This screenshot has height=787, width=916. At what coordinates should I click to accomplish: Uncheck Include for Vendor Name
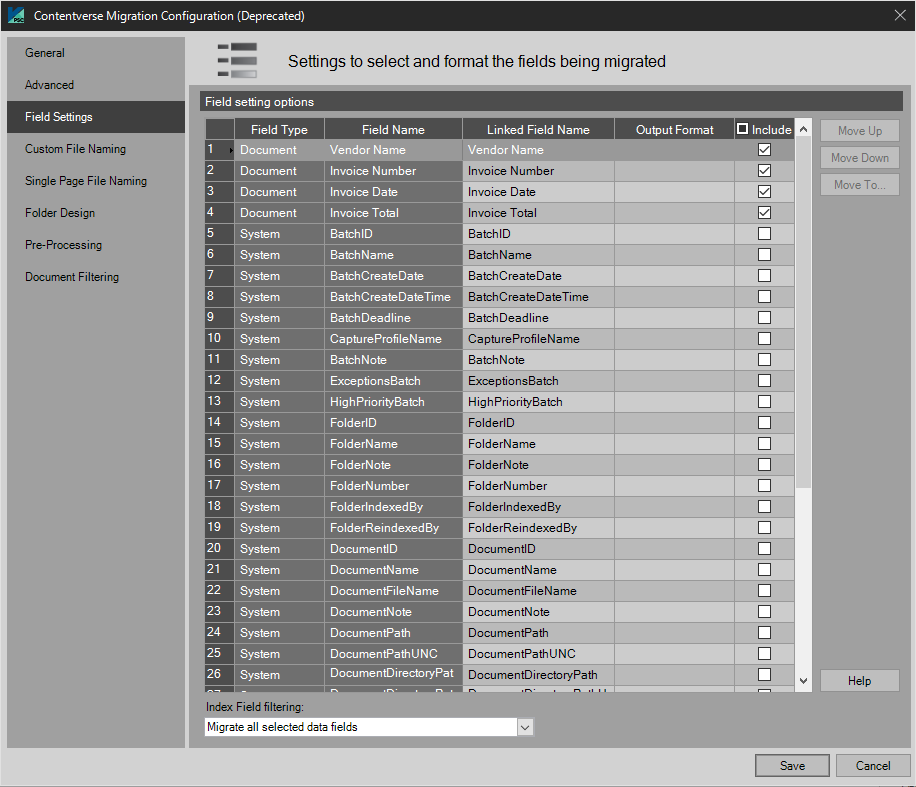pyautogui.click(x=764, y=150)
